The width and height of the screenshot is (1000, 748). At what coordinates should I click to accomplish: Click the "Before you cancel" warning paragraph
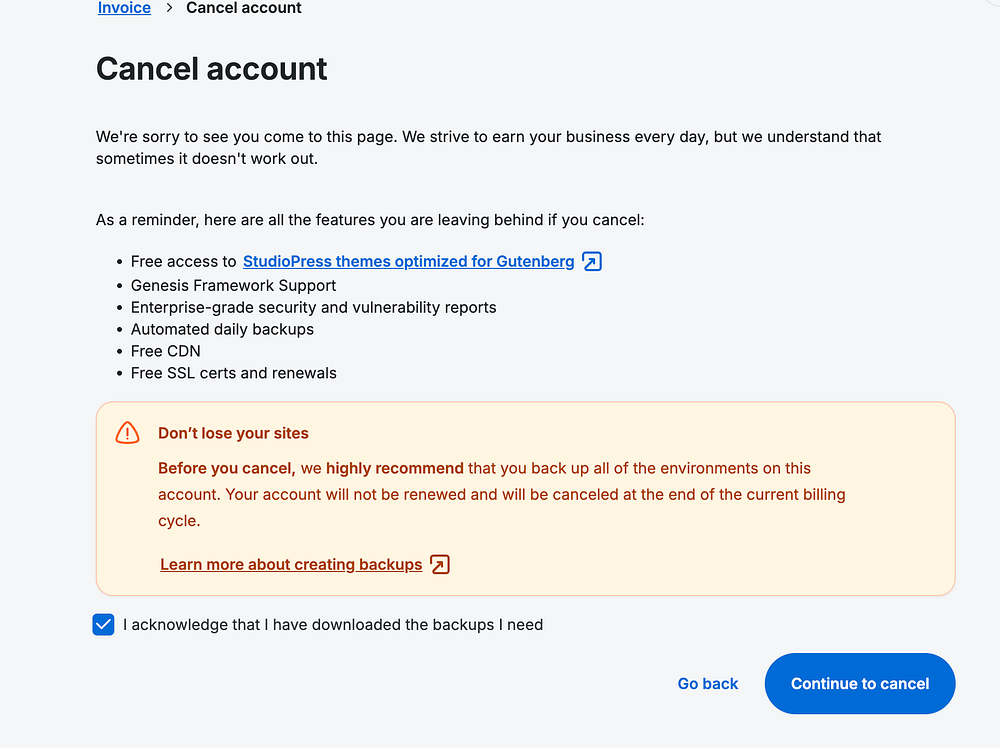click(x=500, y=494)
